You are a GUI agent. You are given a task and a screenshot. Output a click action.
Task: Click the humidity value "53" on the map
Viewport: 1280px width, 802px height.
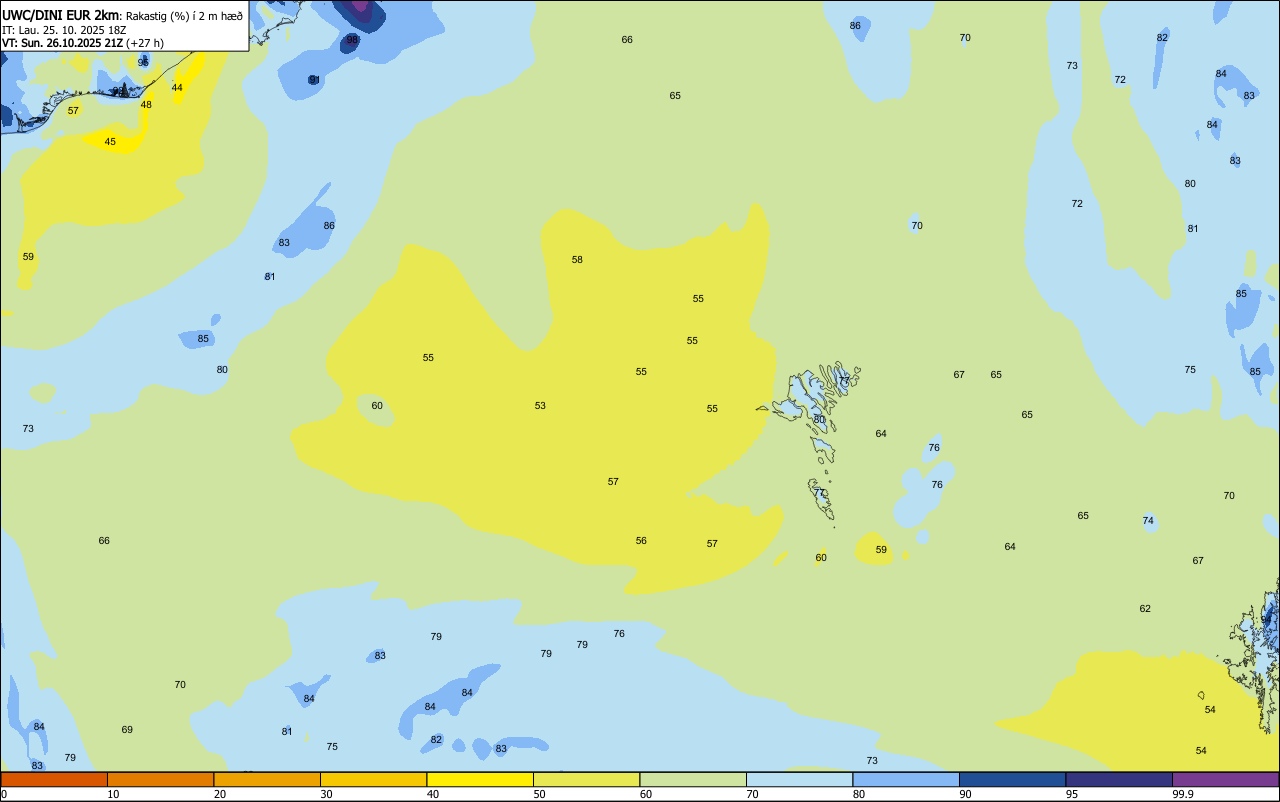tap(540, 406)
